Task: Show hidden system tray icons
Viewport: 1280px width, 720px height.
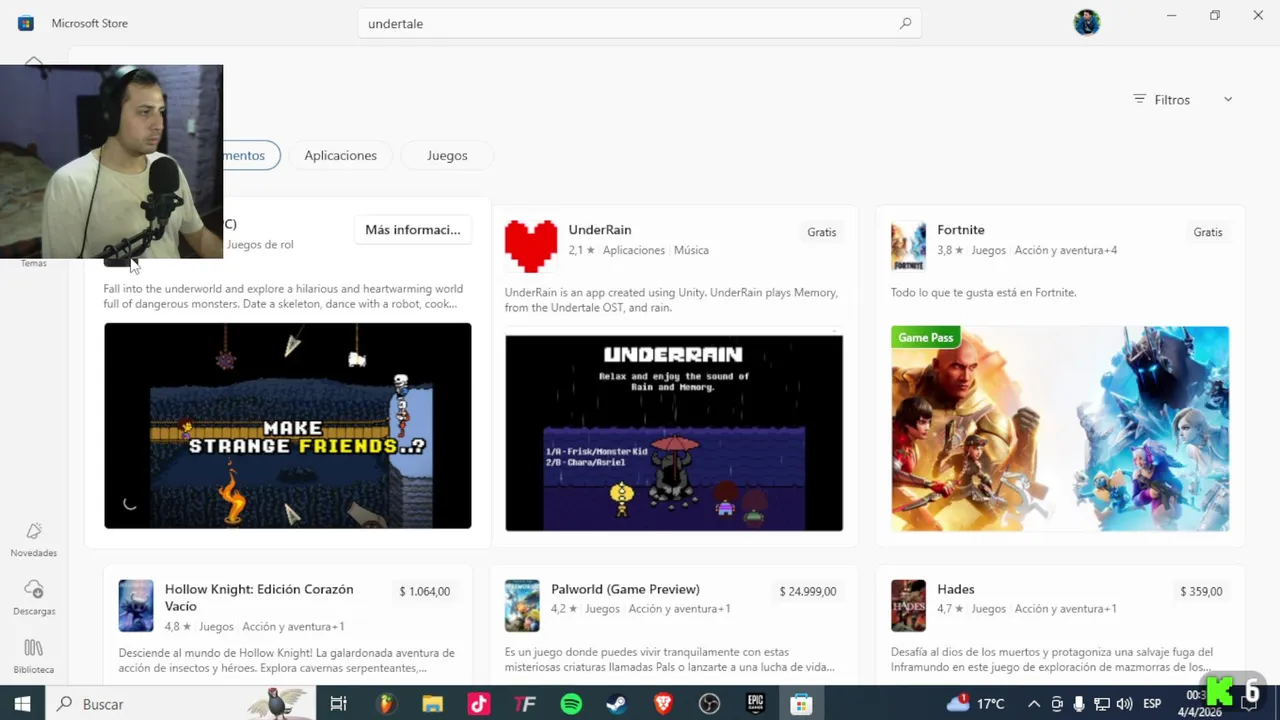Action: tap(1034, 704)
